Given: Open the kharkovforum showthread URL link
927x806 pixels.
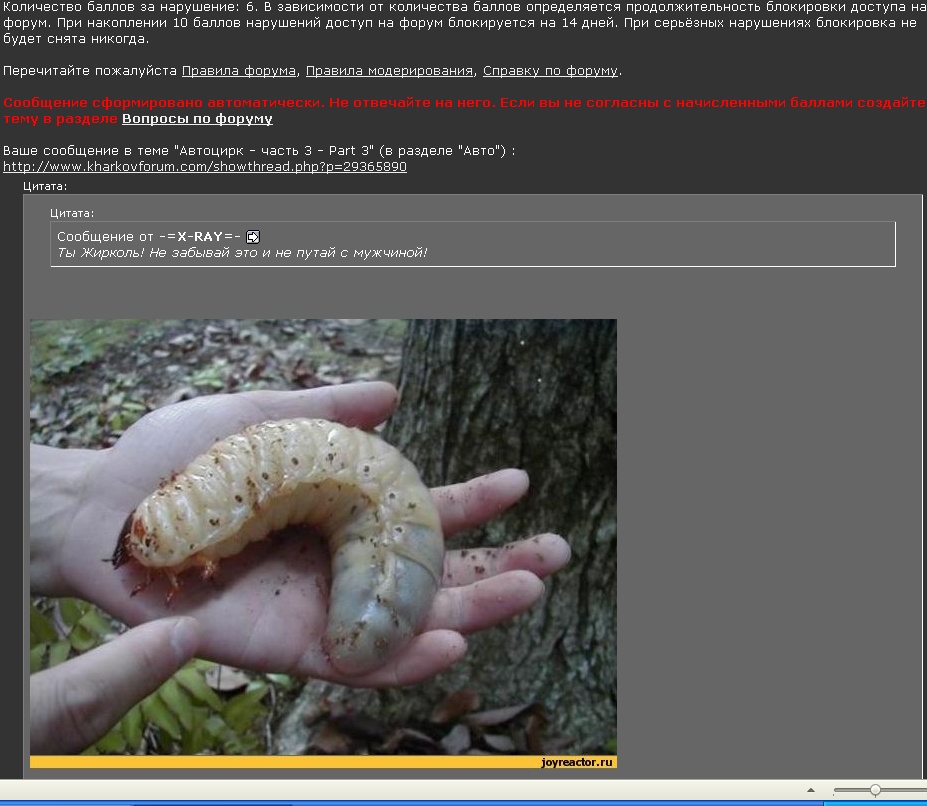Looking at the screenshot, I should 205,167.
